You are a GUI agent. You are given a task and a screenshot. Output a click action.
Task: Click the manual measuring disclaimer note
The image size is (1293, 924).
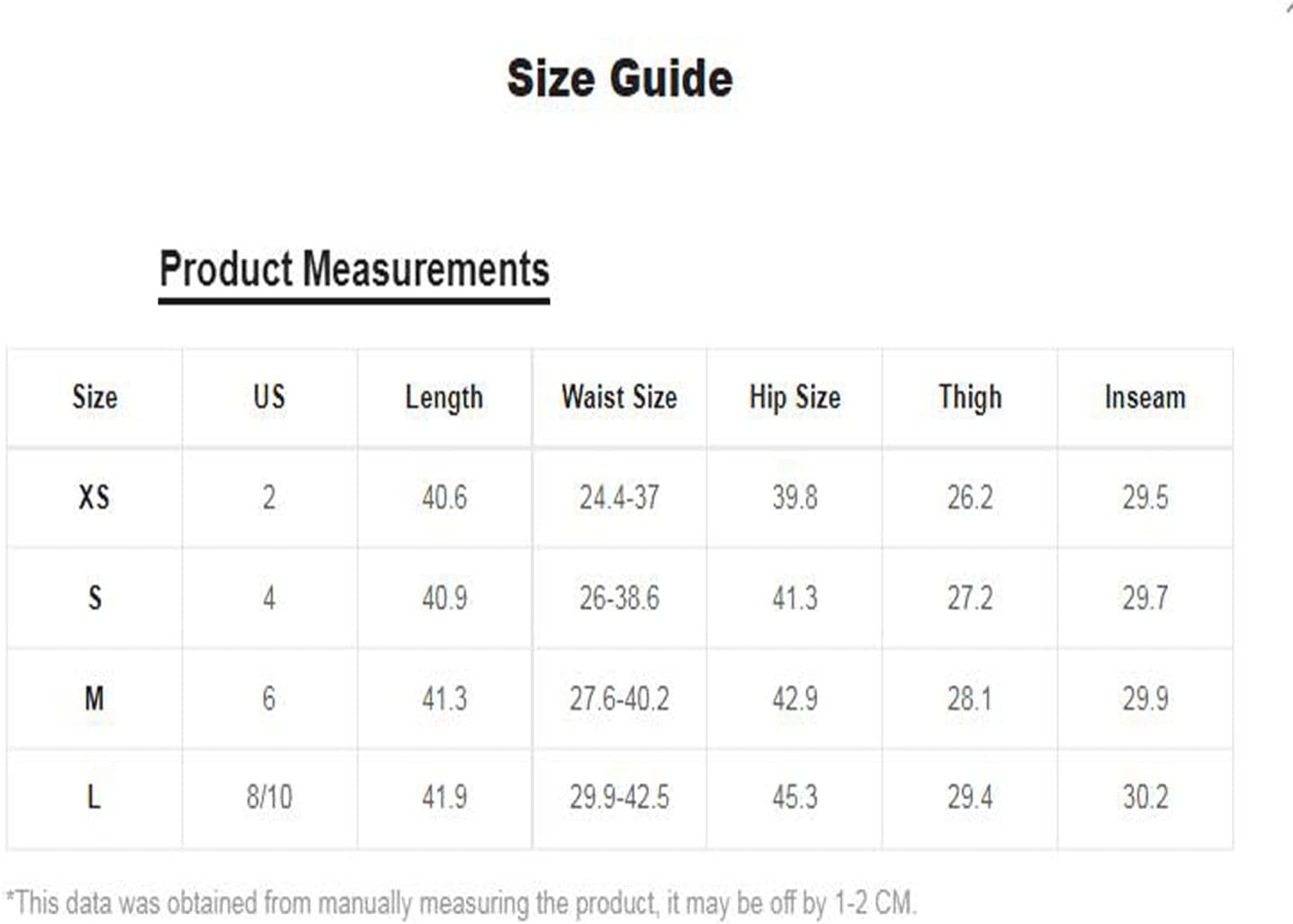coord(461,902)
